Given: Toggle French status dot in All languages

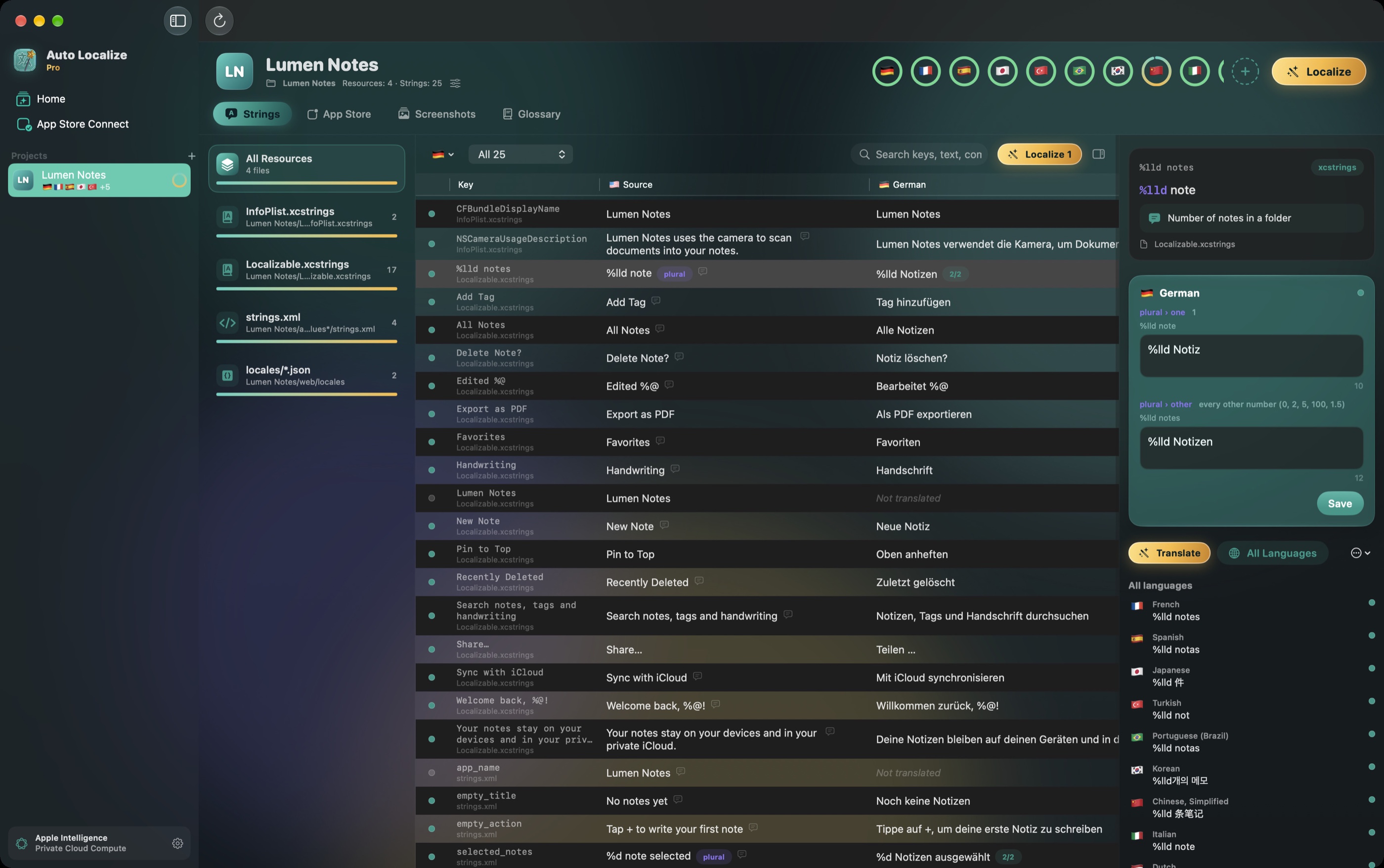Looking at the screenshot, I should [x=1371, y=603].
